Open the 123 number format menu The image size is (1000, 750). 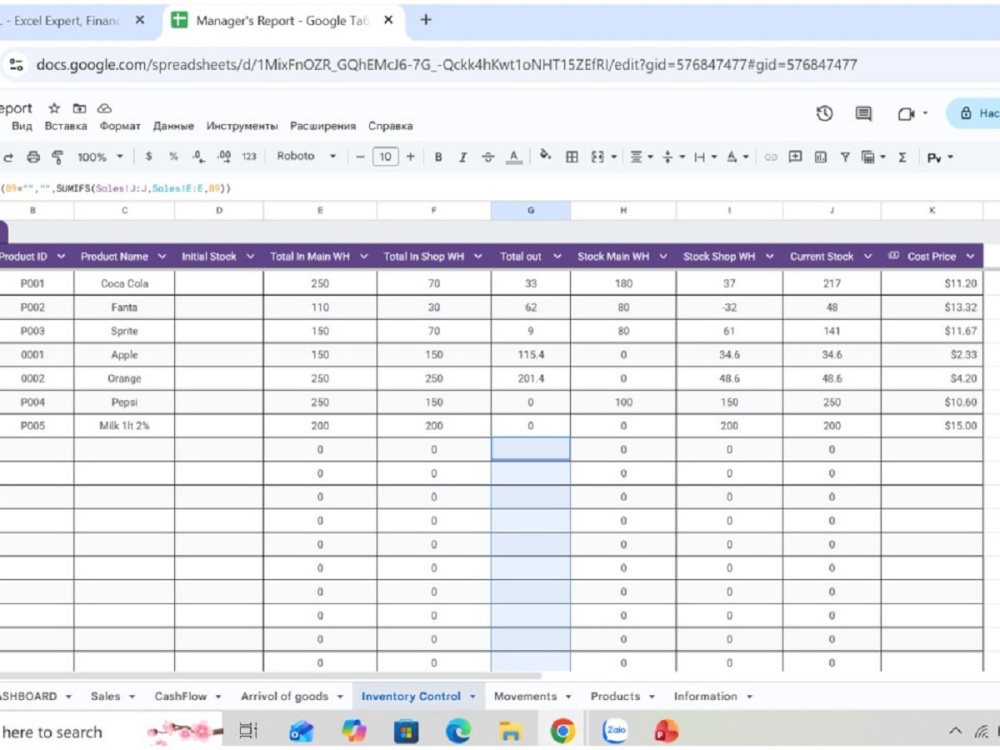pos(249,156)
